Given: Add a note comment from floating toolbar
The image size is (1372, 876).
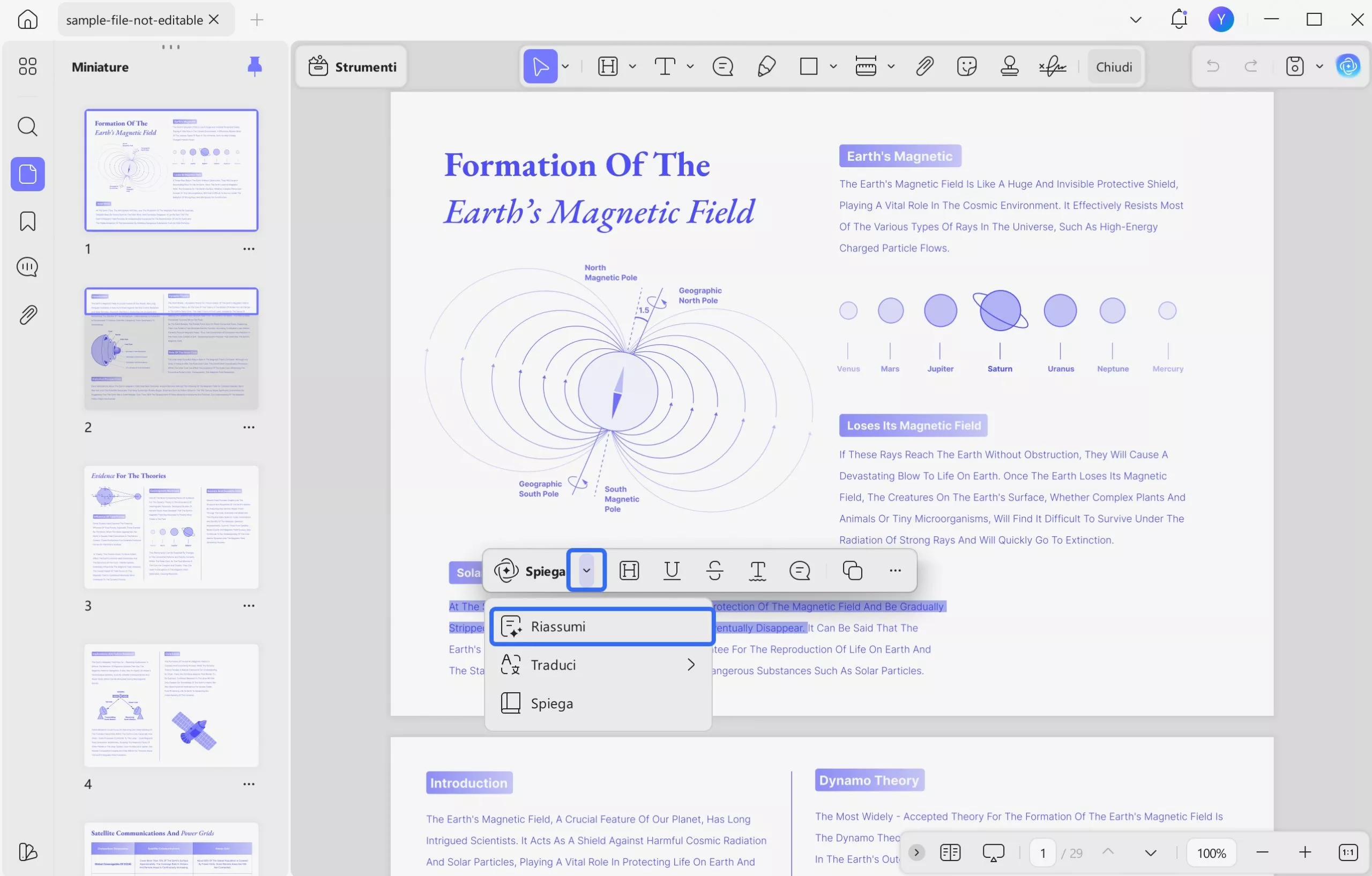Looking at the screenshot, I should 800,570.
